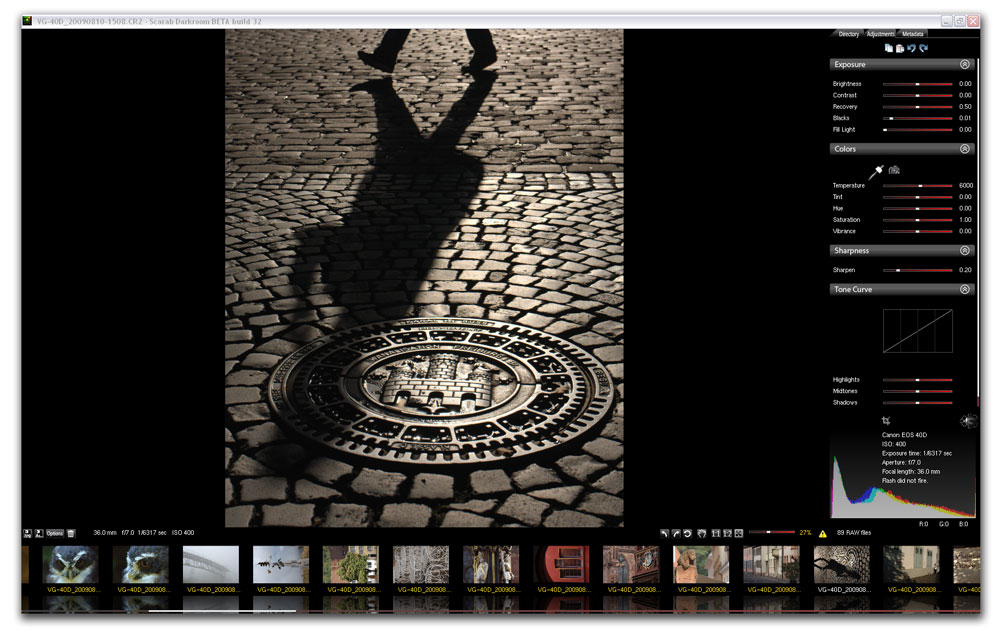Select the bare tree branches thumbnail
This screenshot has width=1000, height=635.
tap(421, 564)
